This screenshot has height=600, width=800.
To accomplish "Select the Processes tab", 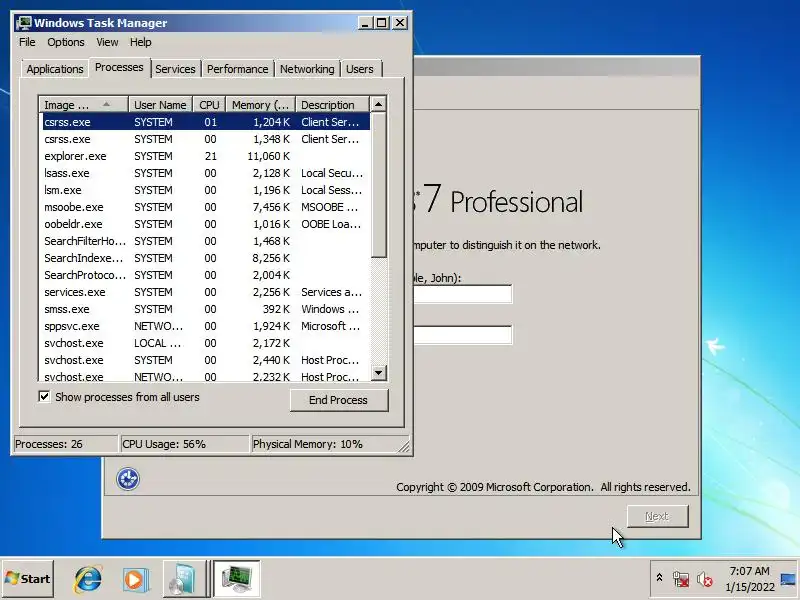I will [x=119, y=67].
